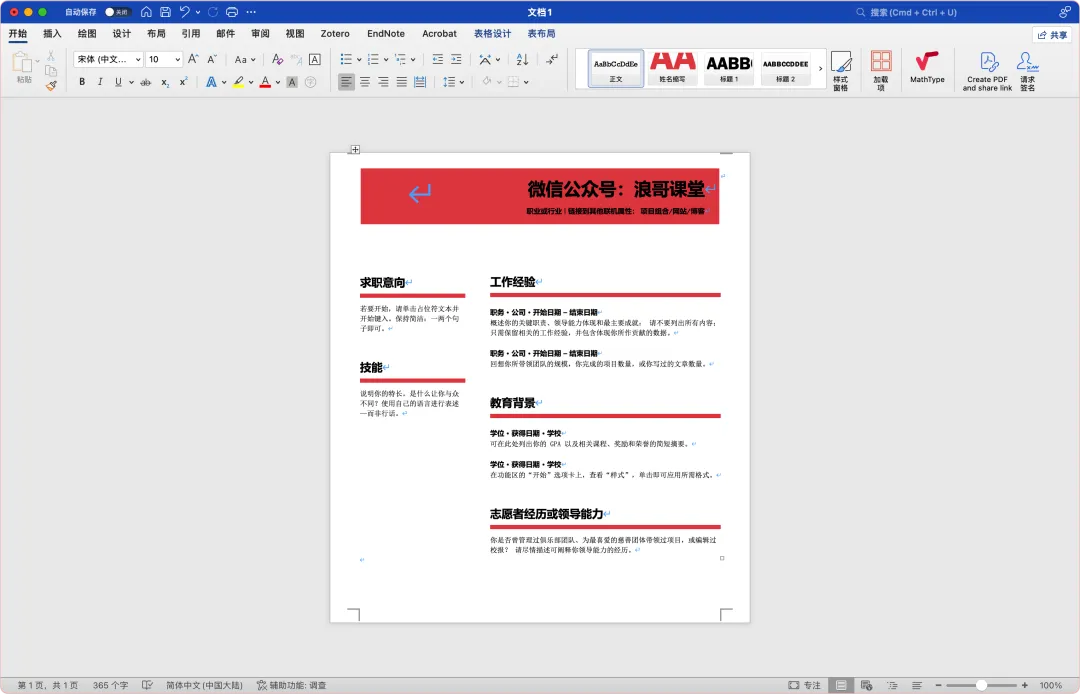Decrease font size with the smaller A icon
This screenshot has height=694, width=1080.
(212, 59)
